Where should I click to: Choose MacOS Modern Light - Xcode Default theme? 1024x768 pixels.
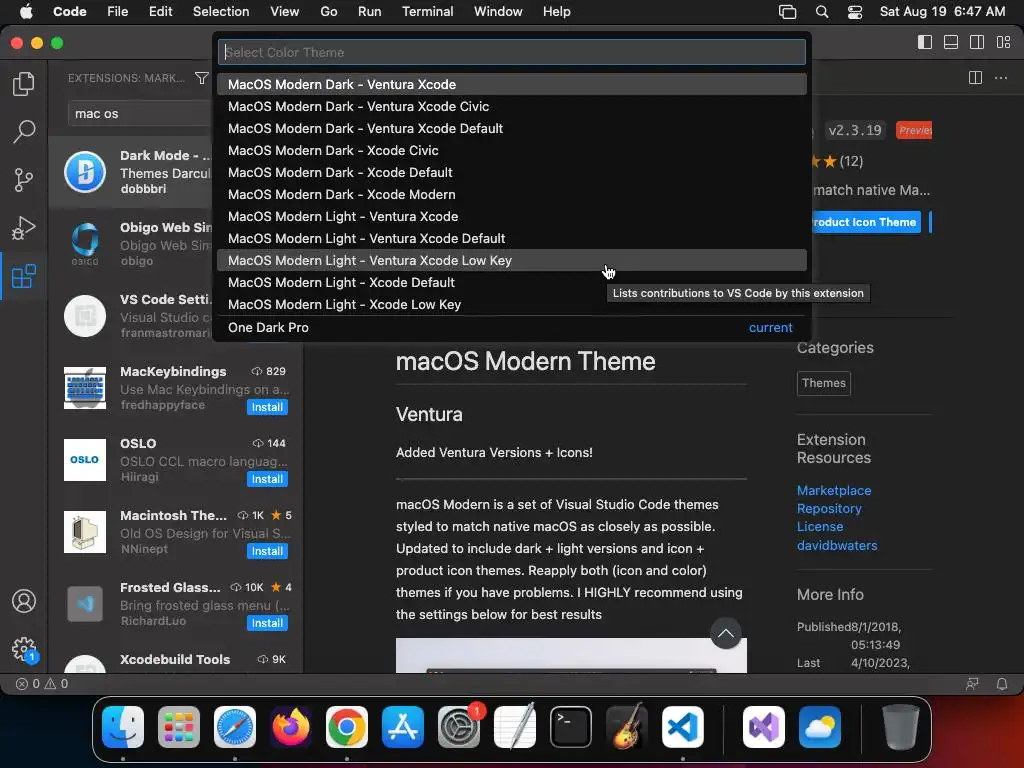(512, 283)
